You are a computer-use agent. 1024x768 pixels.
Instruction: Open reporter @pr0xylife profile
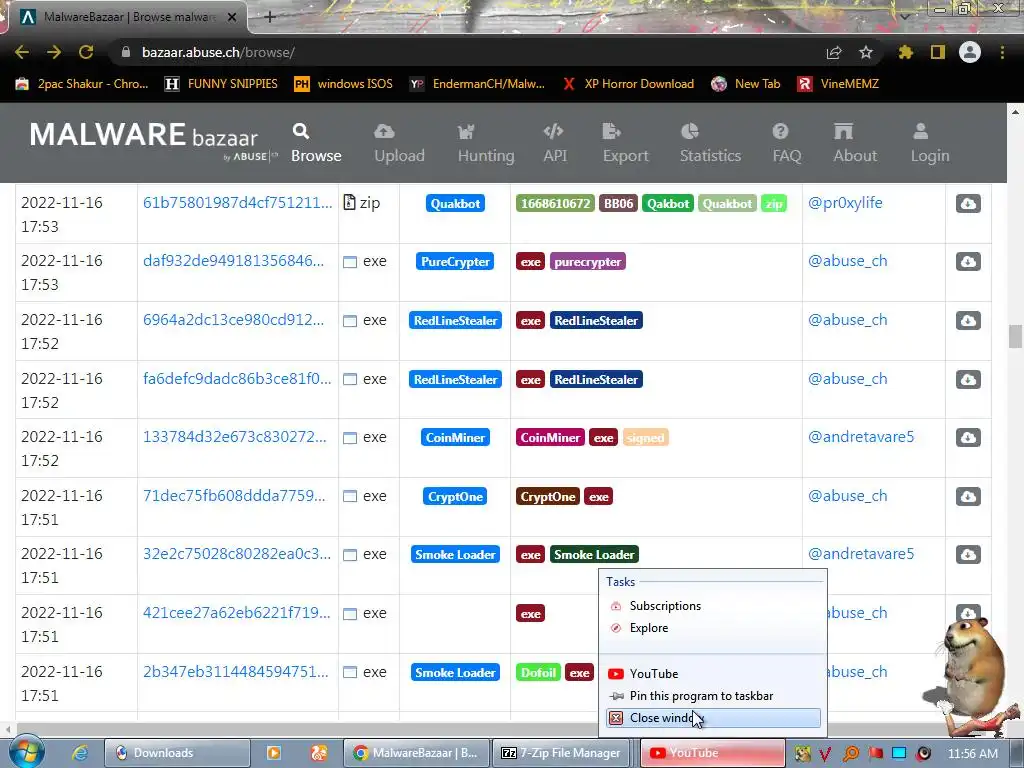(x=845, y=203)
